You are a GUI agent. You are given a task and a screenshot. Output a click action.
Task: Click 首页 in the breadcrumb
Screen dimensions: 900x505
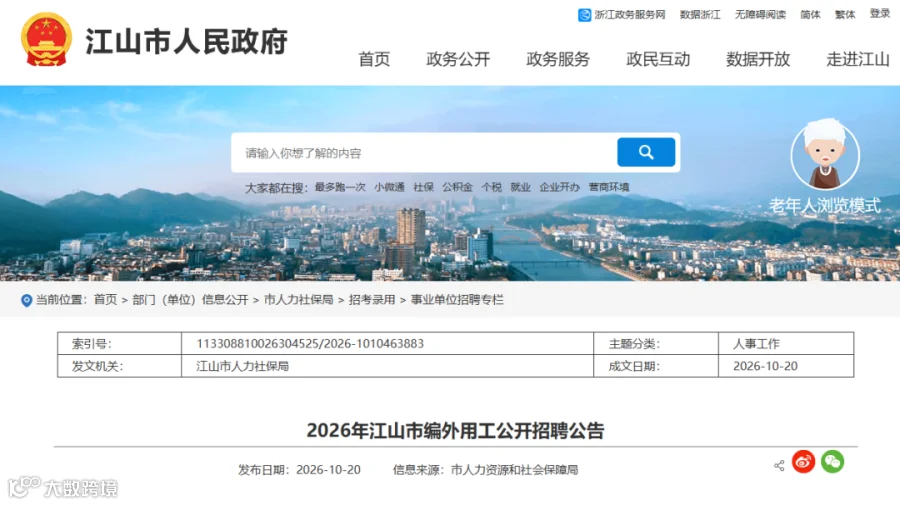pyautogui.click(x=105, y=300)
